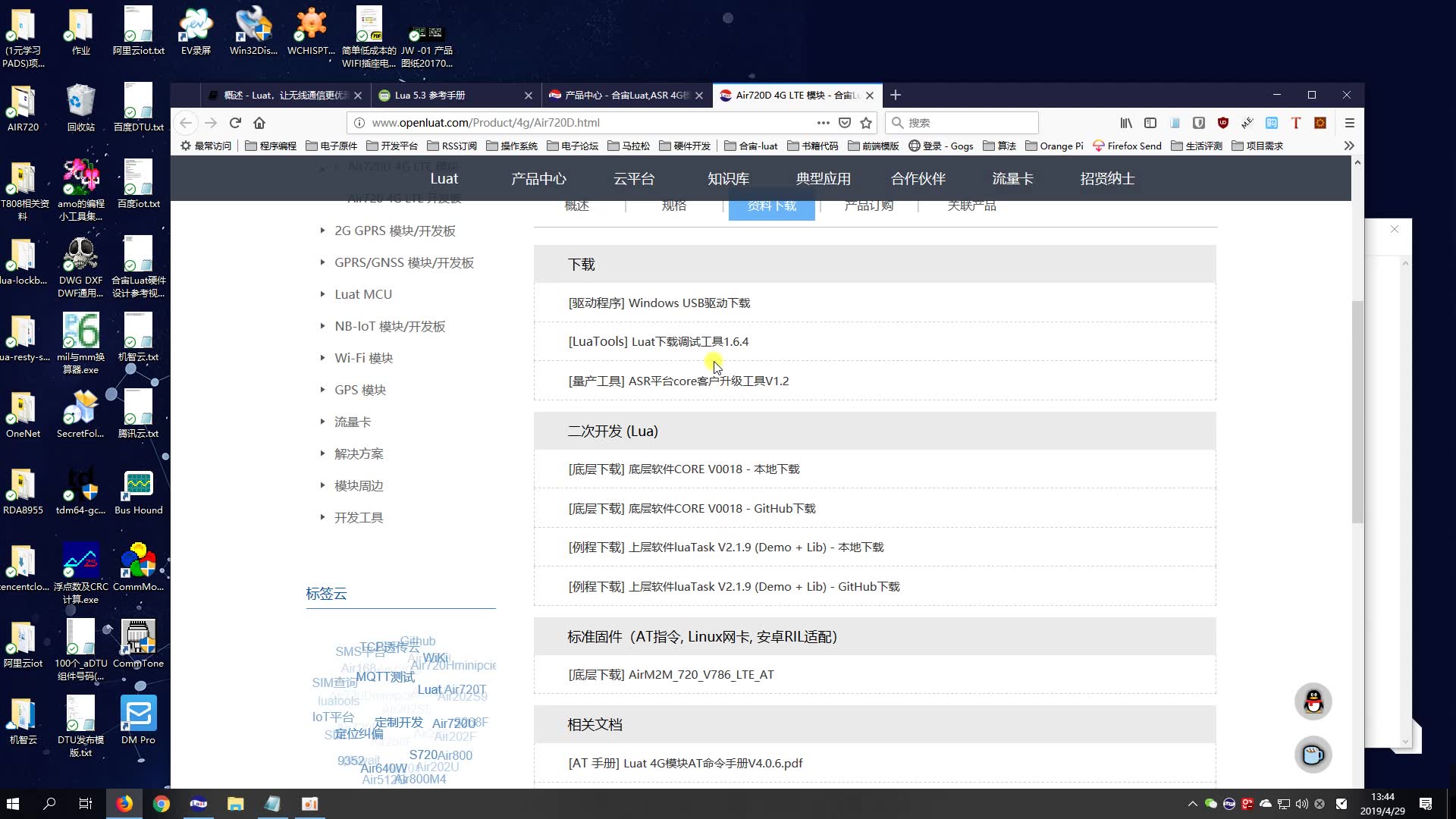Screen dimensions: 1456x819
Task: Switch to the Lua 5.3 参考手册 tab
Action: tap(430, 96)
